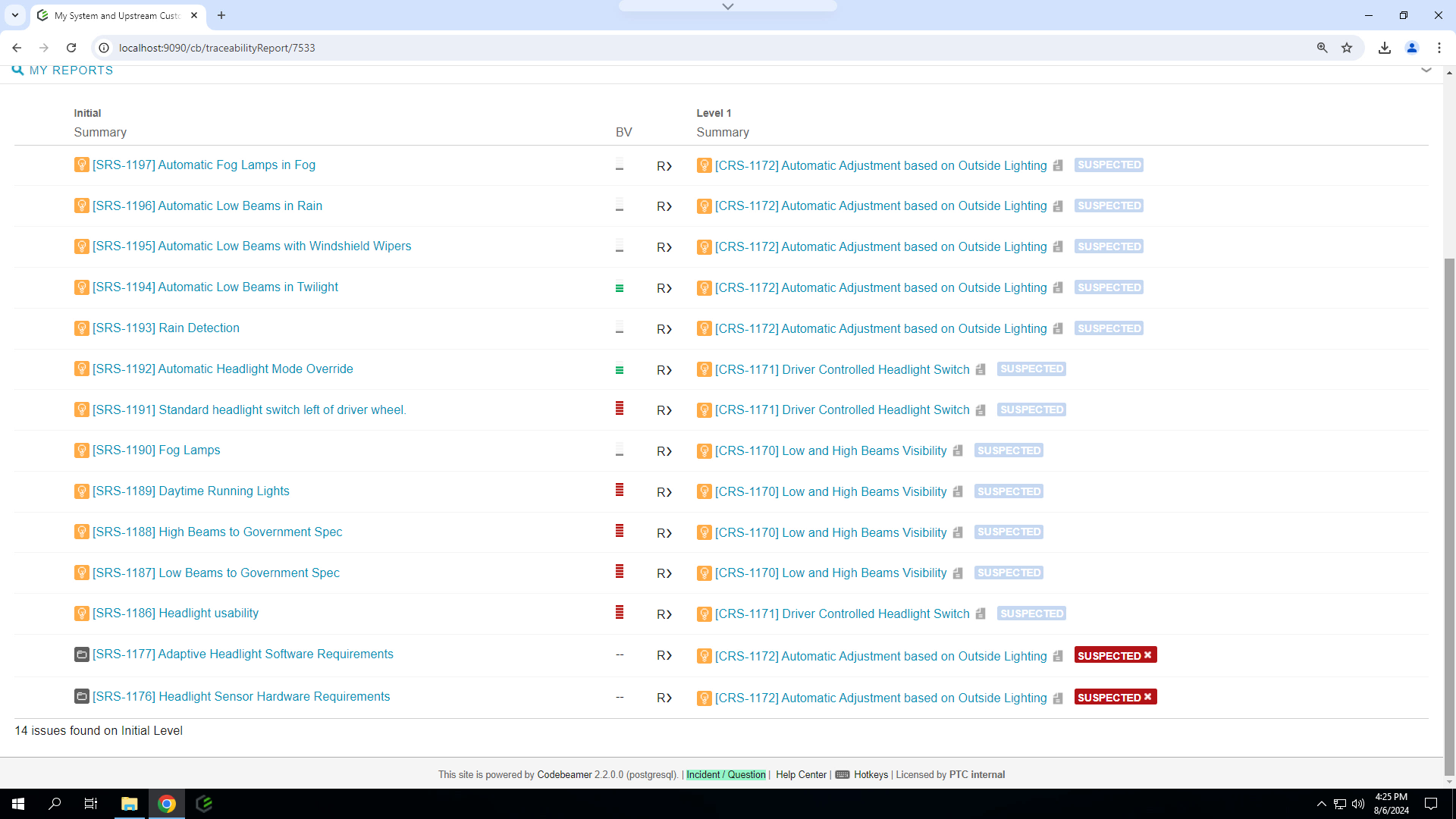Click the page vertical scrollbar thumb

[1449, 516]
